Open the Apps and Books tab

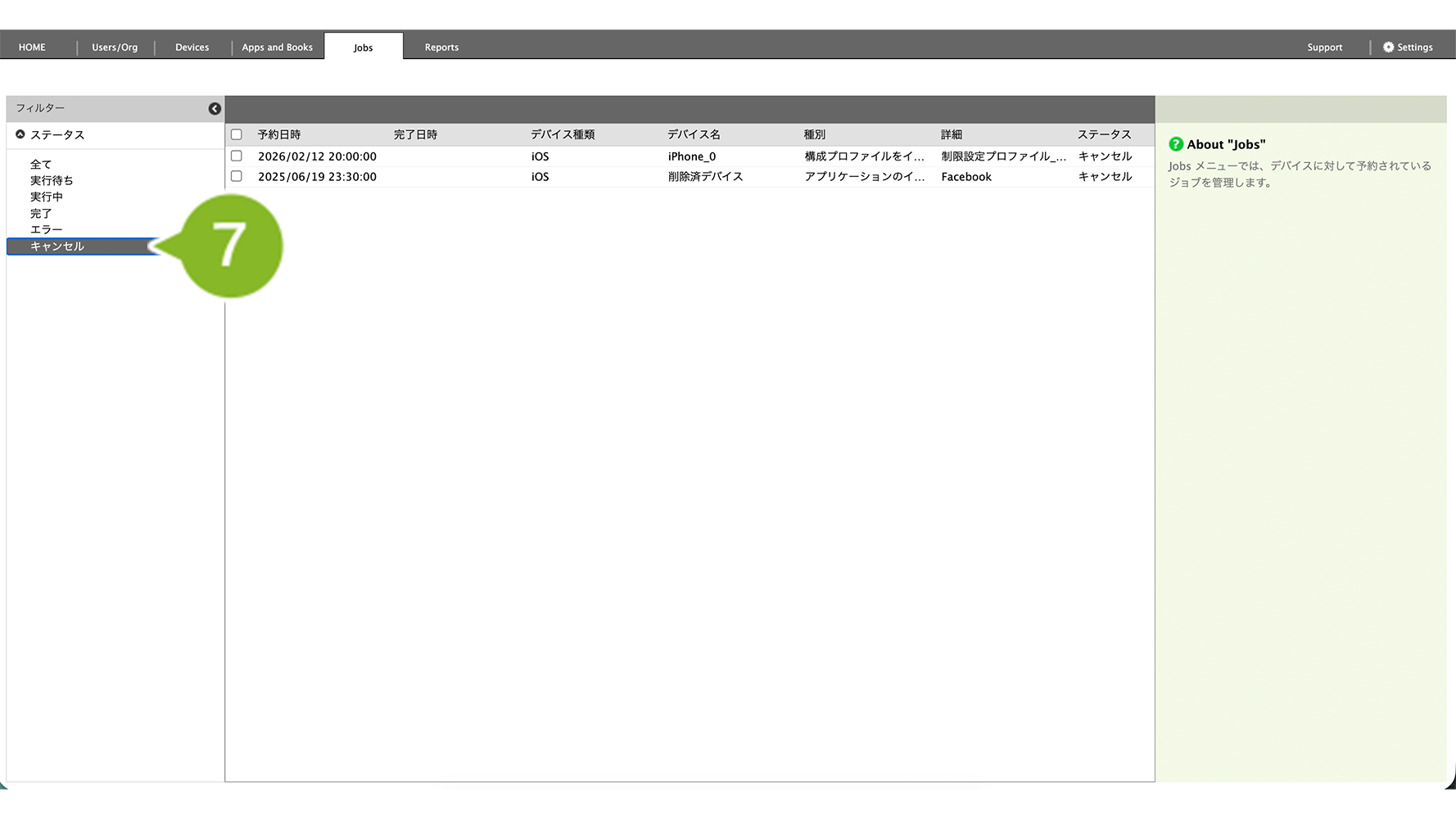[277, 48]
